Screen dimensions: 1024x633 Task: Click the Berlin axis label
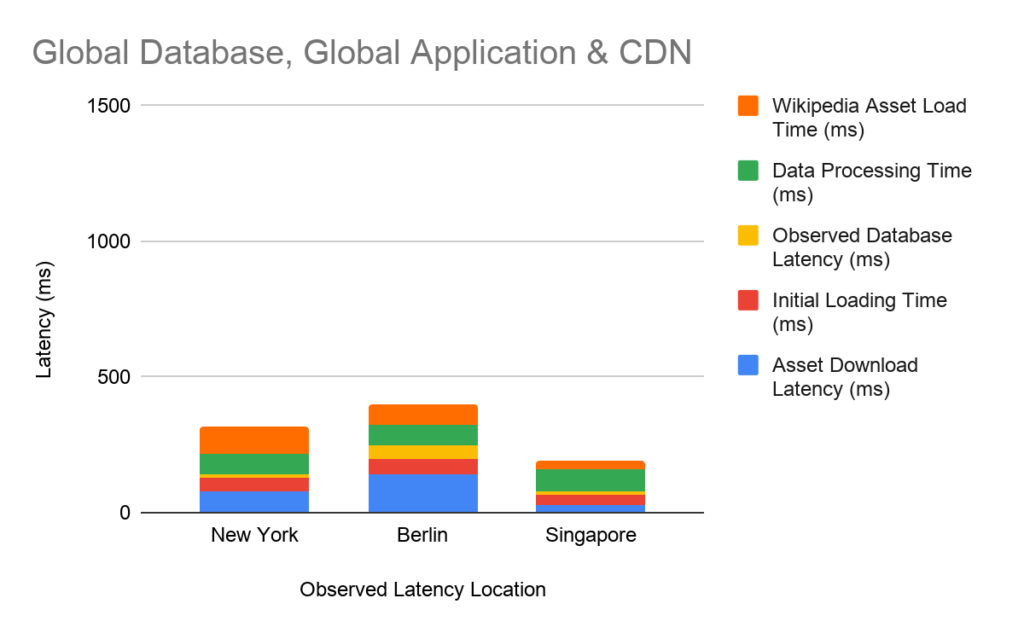click(423, 535)
